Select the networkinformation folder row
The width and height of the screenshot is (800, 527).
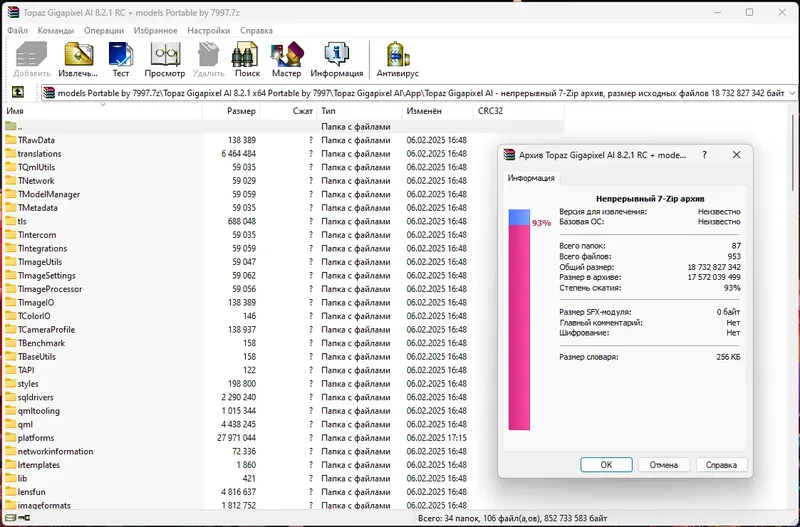[x=283, y=451]
